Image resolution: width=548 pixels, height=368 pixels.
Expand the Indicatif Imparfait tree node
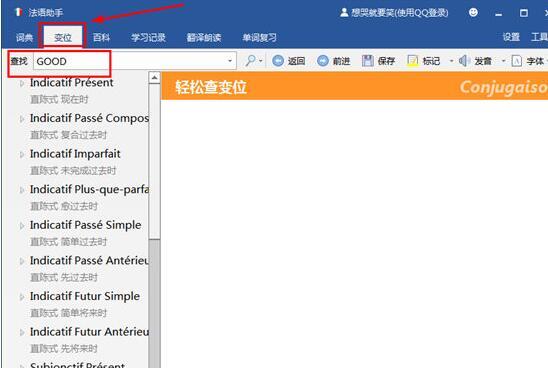pos(22,154)
